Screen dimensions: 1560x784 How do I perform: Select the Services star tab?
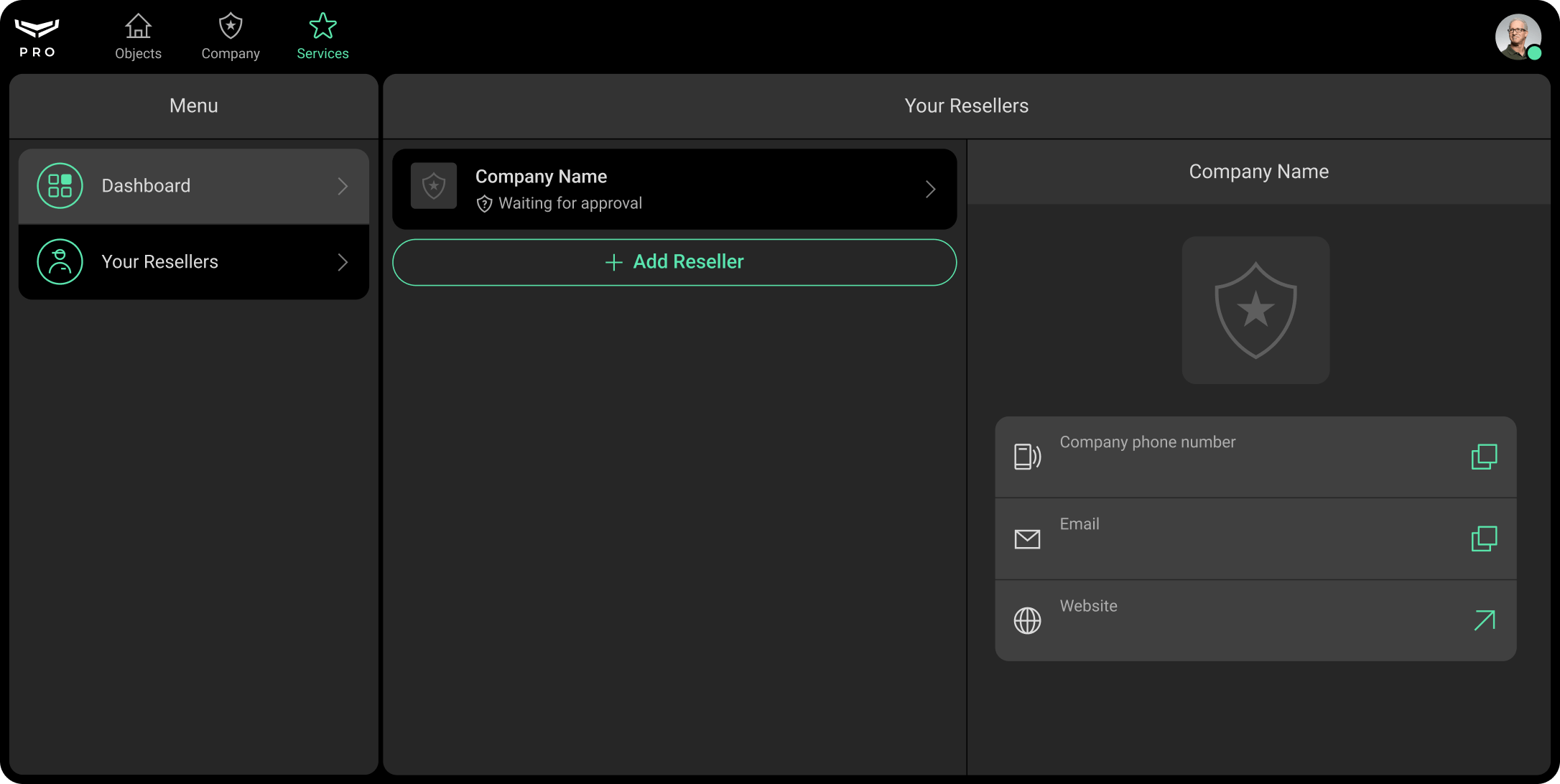click(x=322, y=37)
